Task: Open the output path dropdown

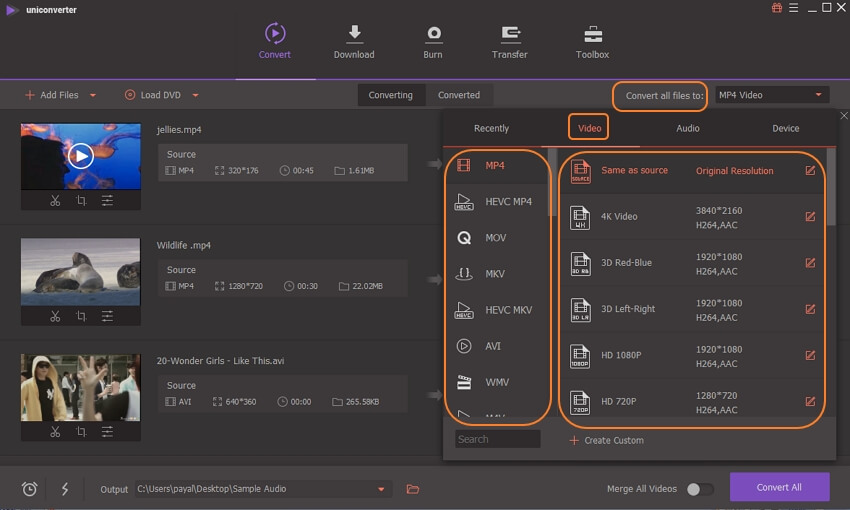Action: (x=381, y=489)
